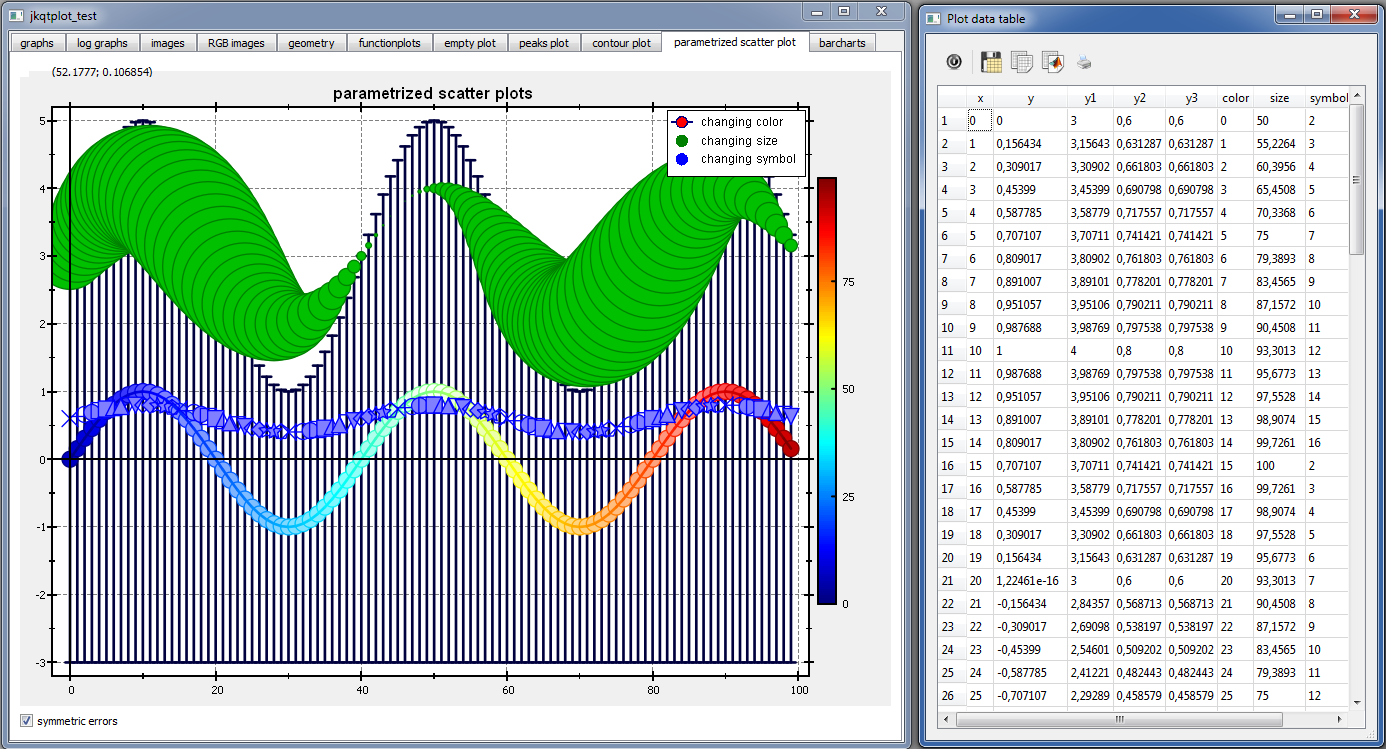This screenshot has height=749, width=1386.
Task: Click the 'symbol' column header
Action: click(x=1328, y=98)
